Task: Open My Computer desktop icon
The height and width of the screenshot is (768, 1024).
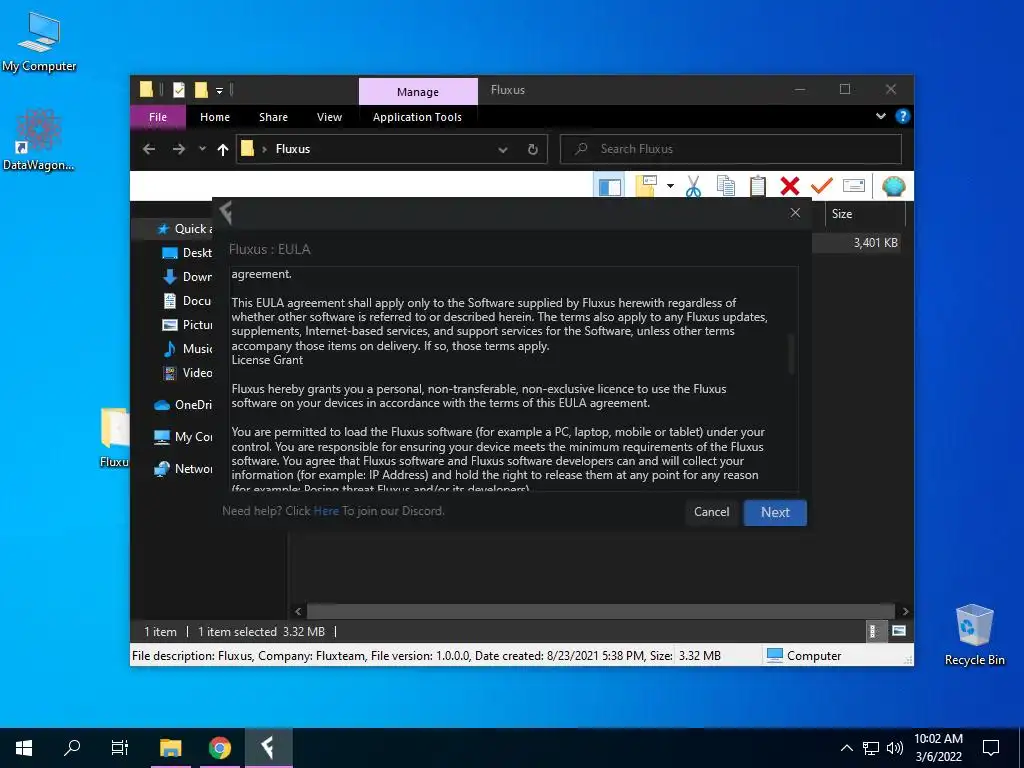Action: [x=39, y=42]
